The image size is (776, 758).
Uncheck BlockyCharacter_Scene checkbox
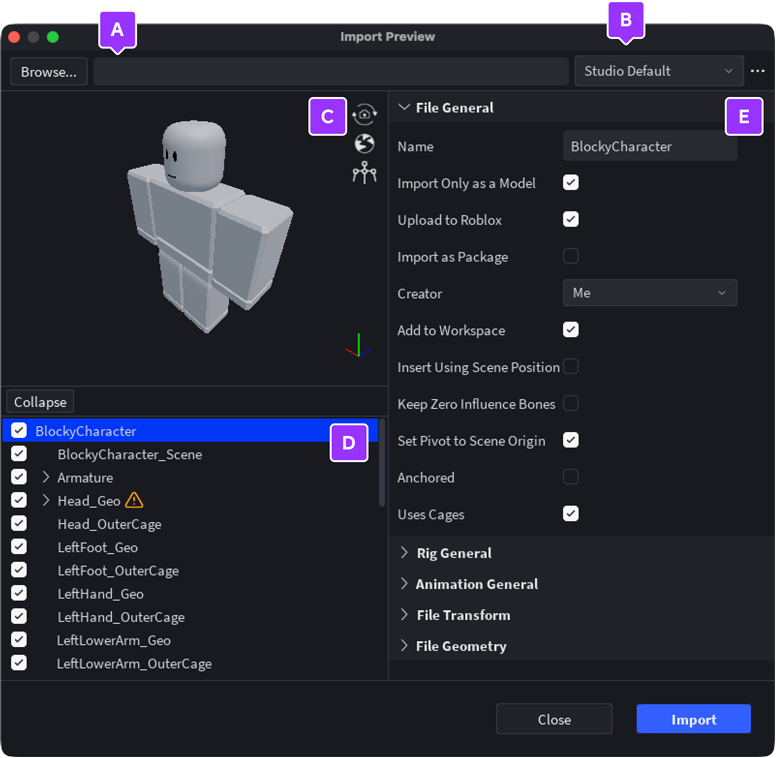click(x=19, y=454)
